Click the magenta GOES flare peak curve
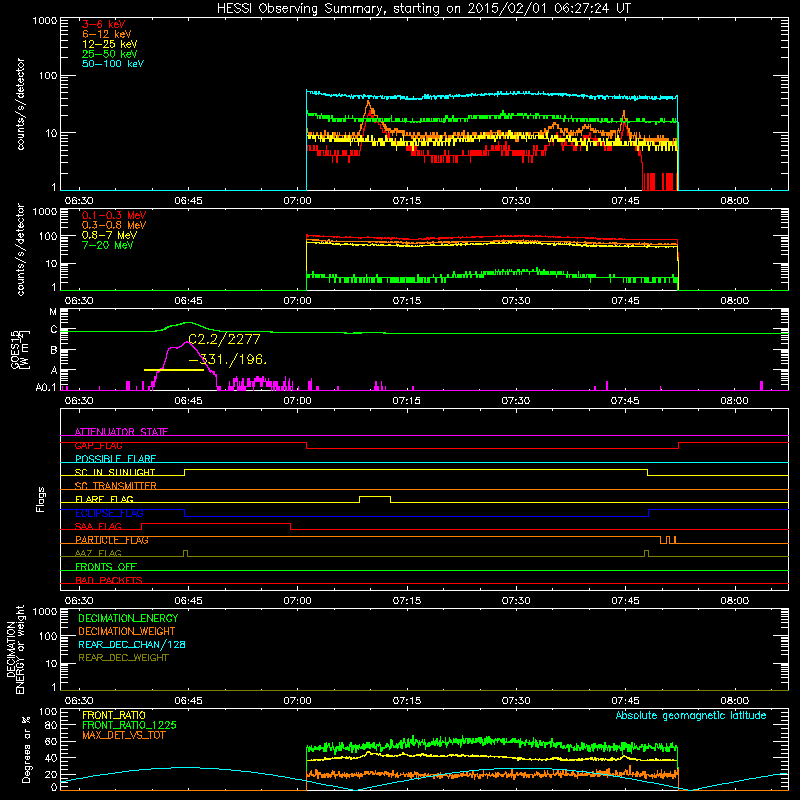 187,343
